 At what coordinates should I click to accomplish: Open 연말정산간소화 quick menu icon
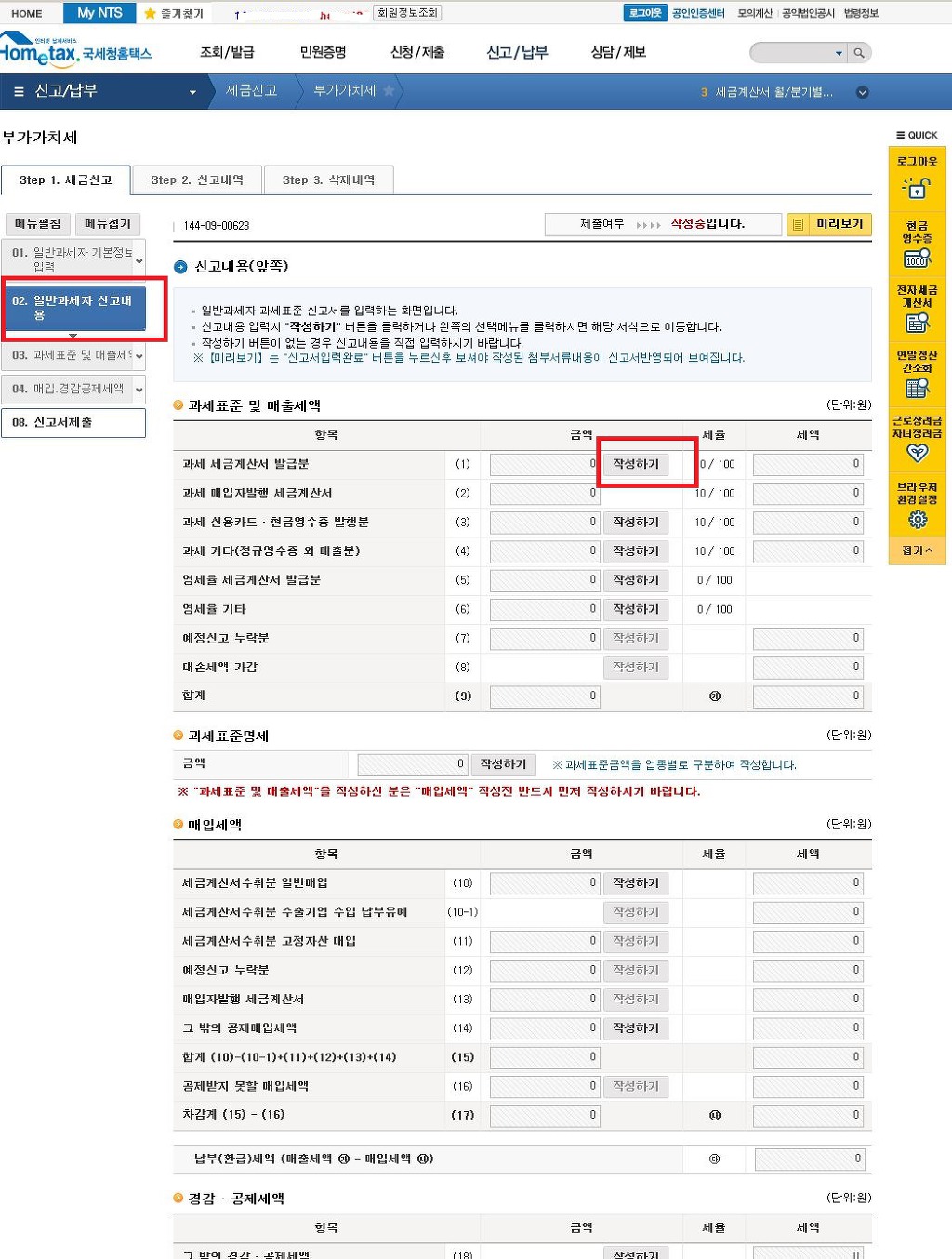917,389
